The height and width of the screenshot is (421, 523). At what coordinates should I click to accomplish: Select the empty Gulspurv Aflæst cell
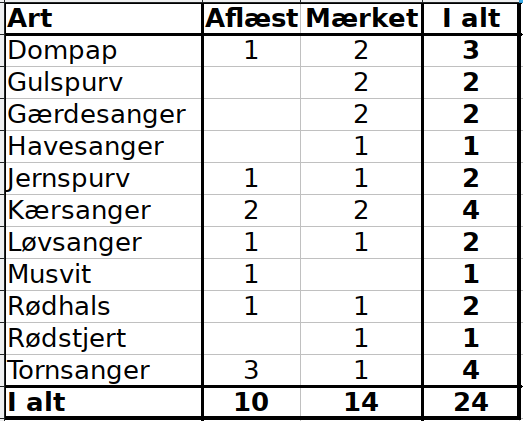[251, 82]
